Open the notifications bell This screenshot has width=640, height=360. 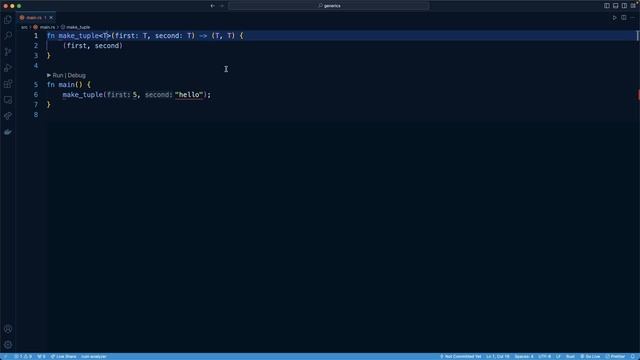633,357
